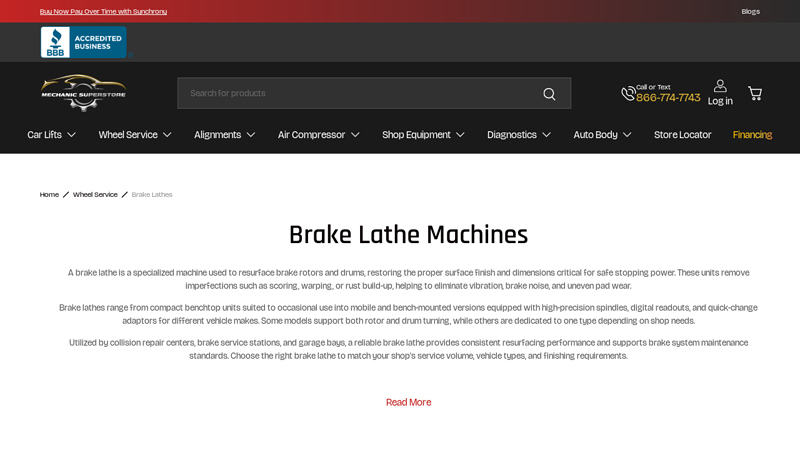Expand the Wheel Service menu chevron
800x450 pixels.
(167, 135)
